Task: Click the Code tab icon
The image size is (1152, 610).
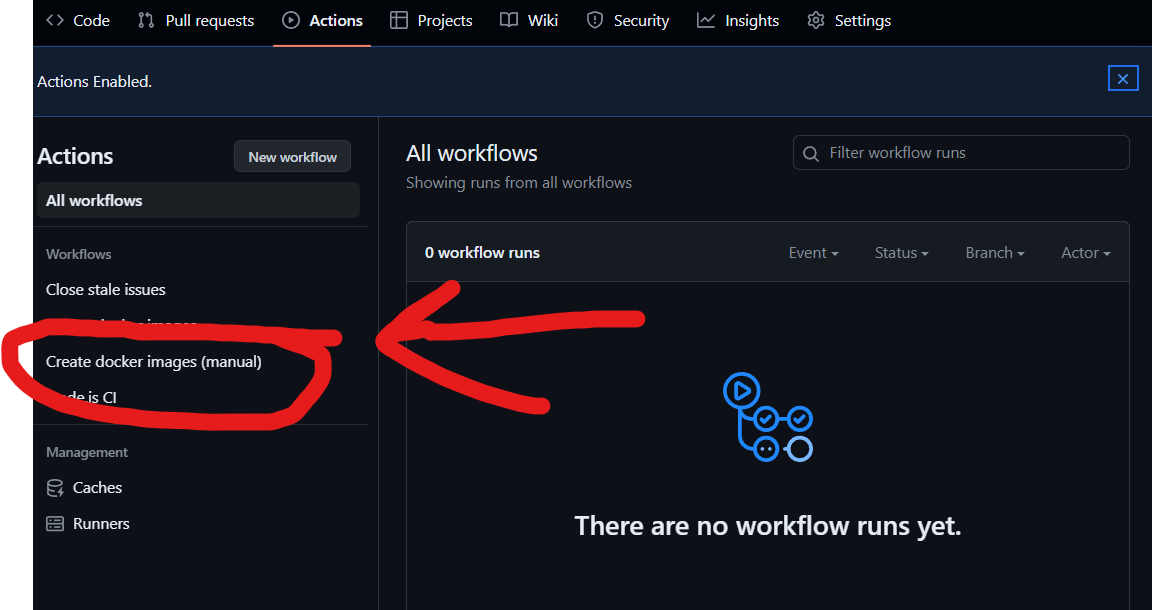Action: coord(55,21)
